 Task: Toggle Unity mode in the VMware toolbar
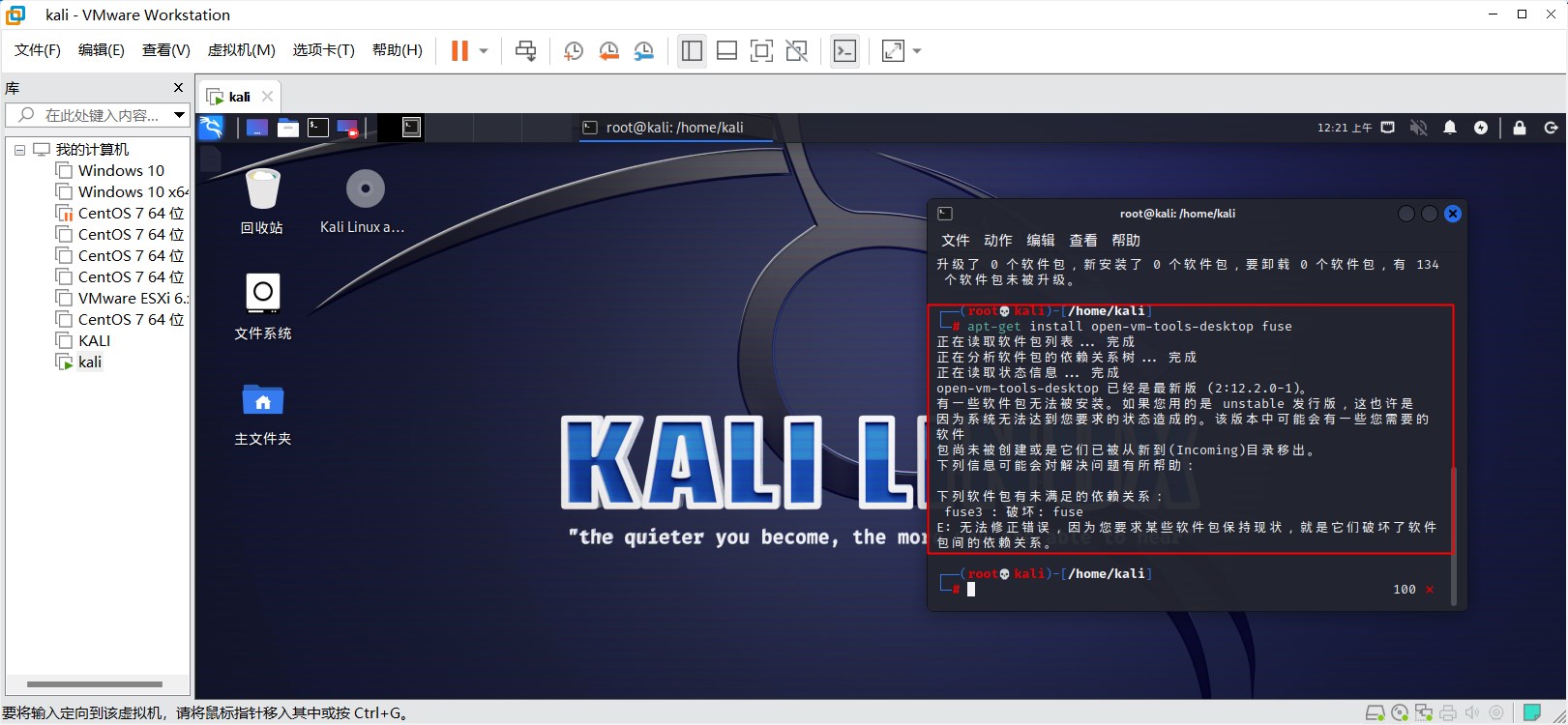796,50
